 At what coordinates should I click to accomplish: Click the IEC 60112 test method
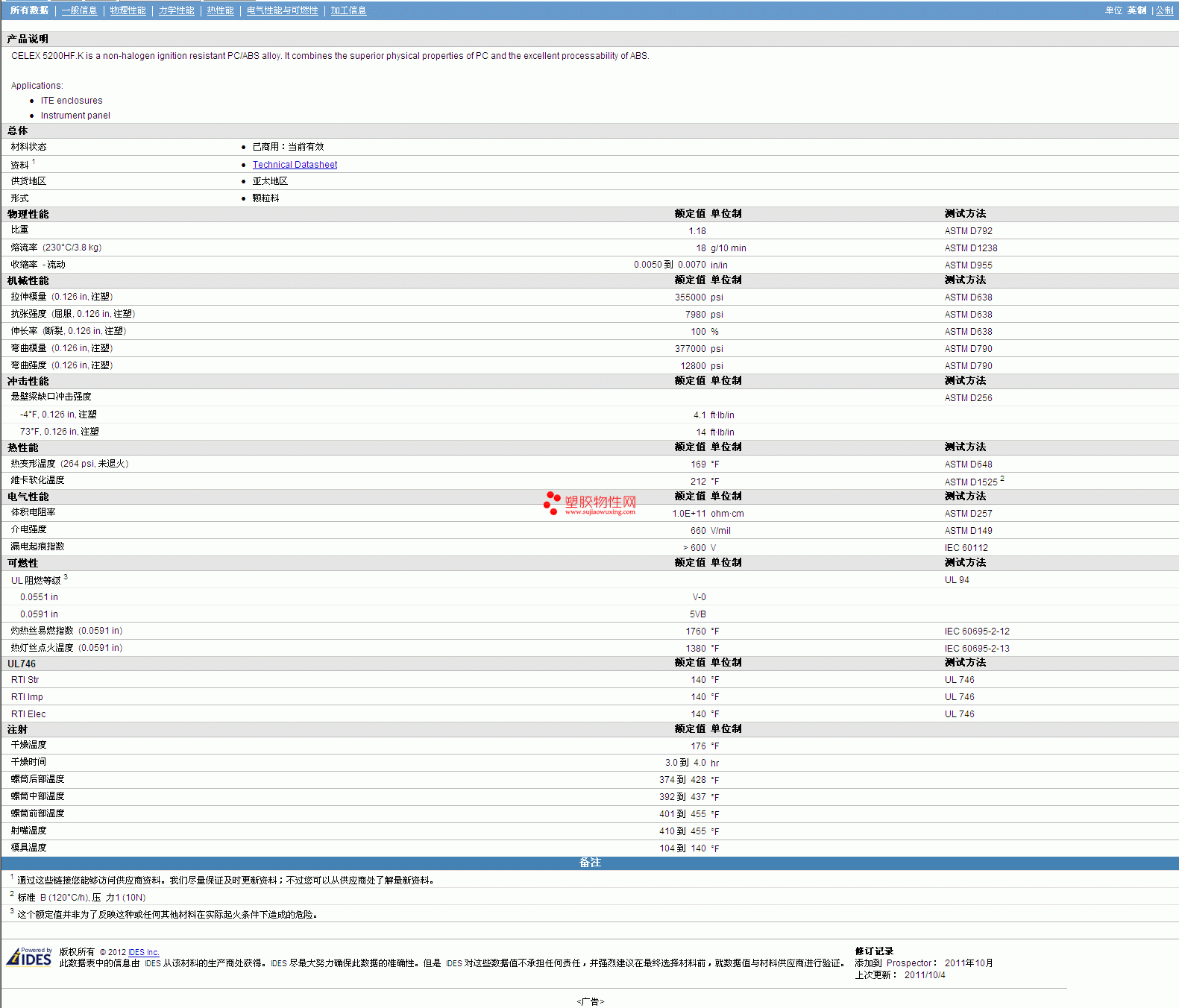click(x=966, y=548)
